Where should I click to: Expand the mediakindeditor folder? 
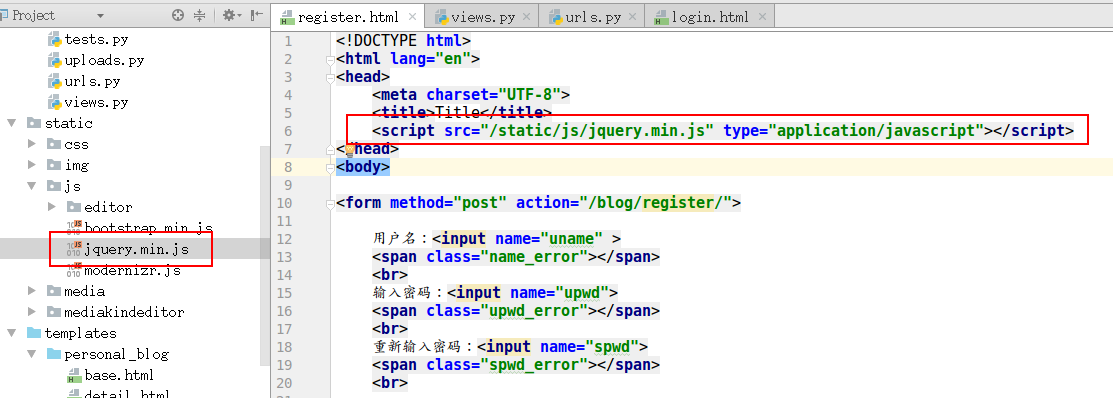point(31,312)
